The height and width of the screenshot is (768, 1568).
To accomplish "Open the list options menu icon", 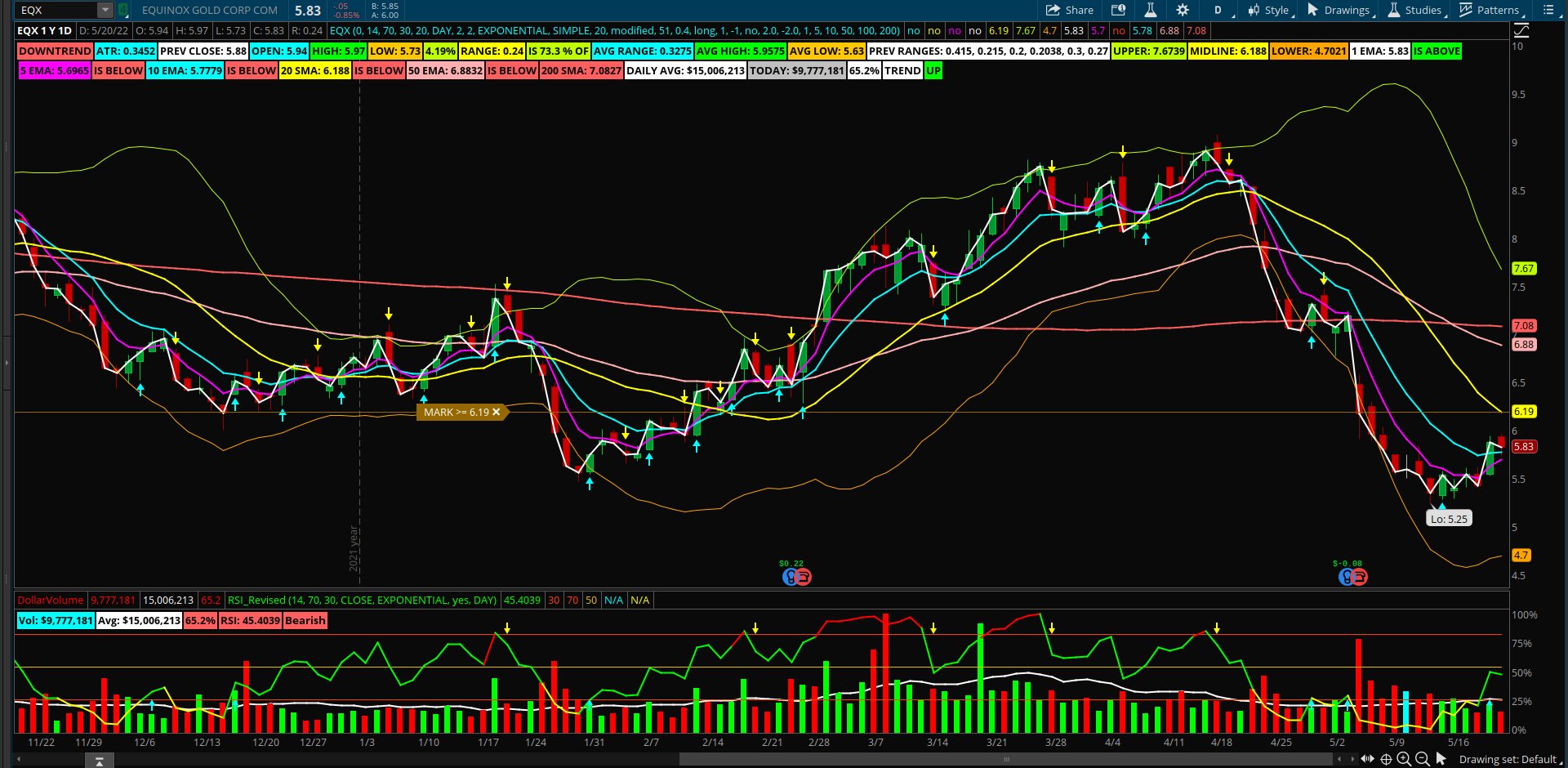I will [x=1548, y=10].
